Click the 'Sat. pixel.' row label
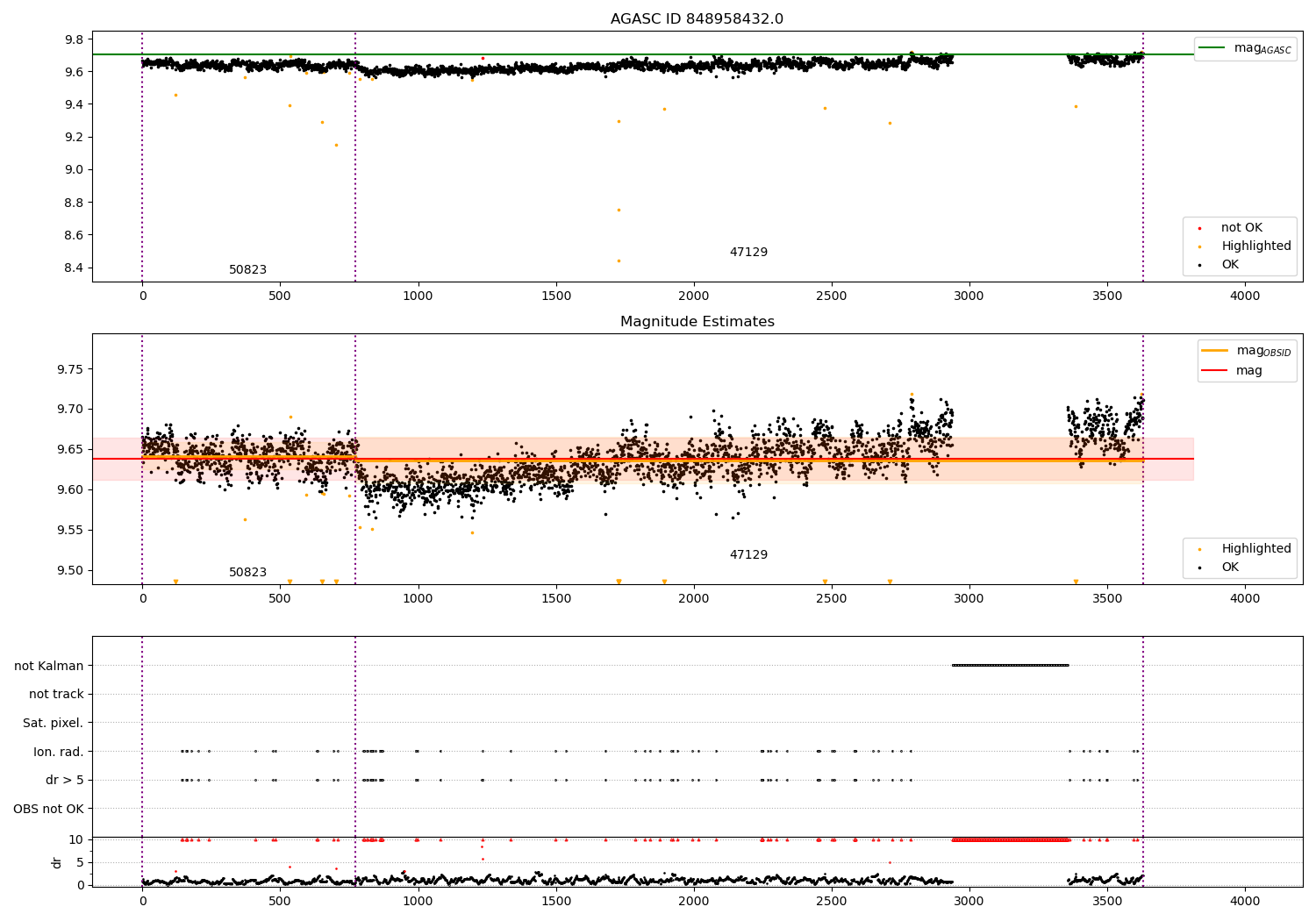1316x921 pixels. pos(54,724)
